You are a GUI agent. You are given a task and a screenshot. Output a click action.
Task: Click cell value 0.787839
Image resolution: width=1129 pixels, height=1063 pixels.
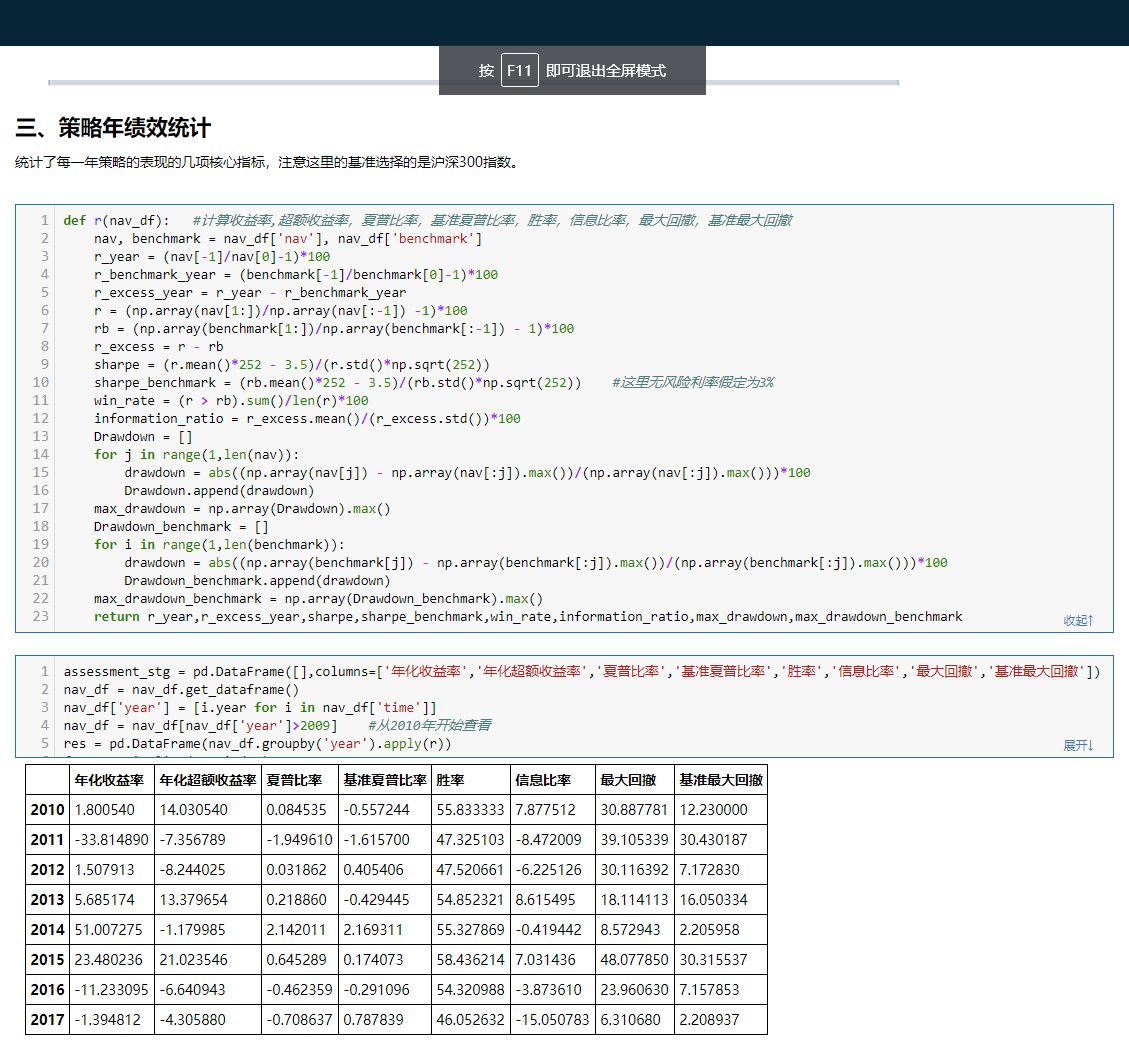[x=374, y=1020]
